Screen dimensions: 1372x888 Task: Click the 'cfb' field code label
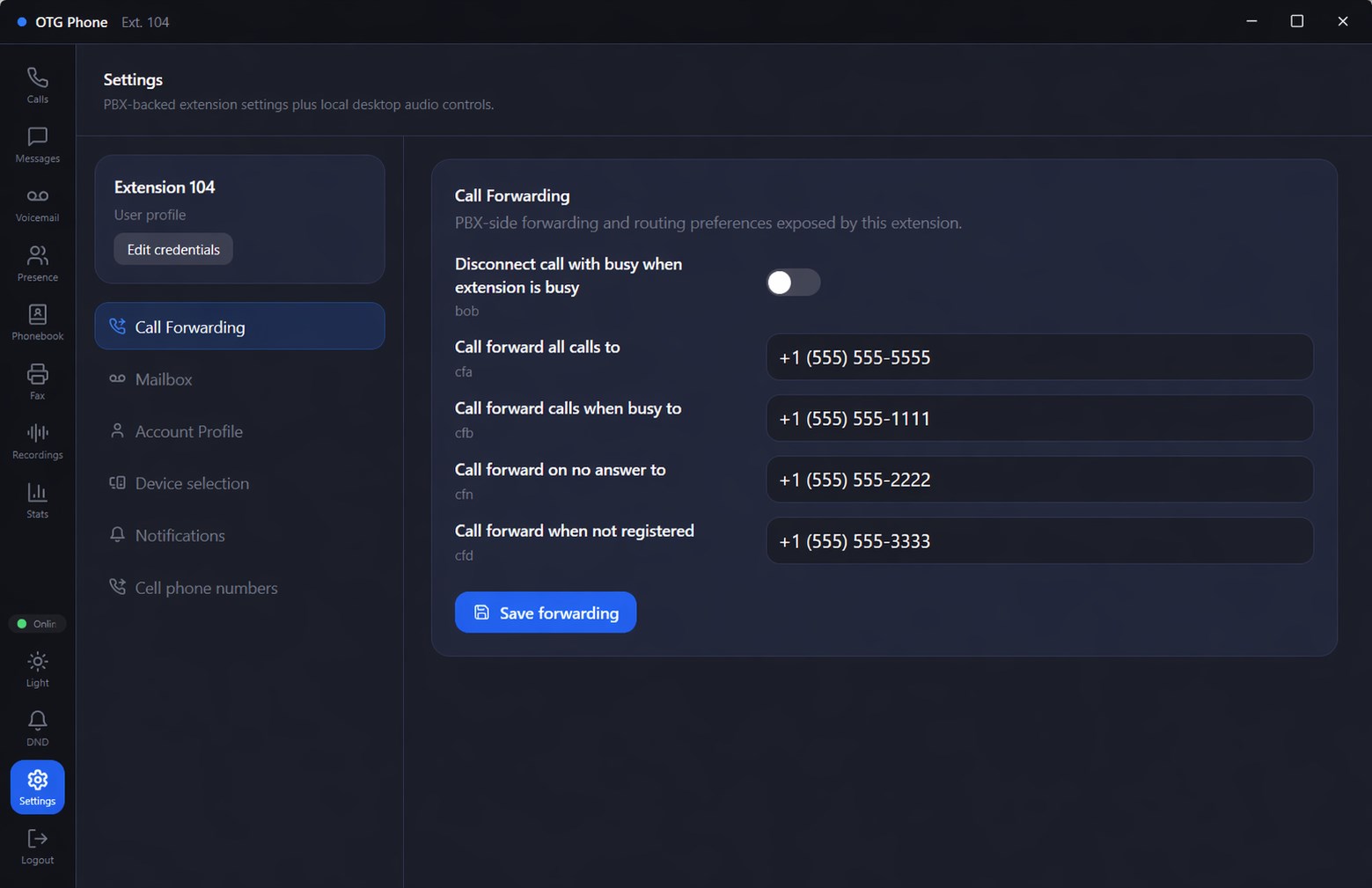(x=464, y=433)
